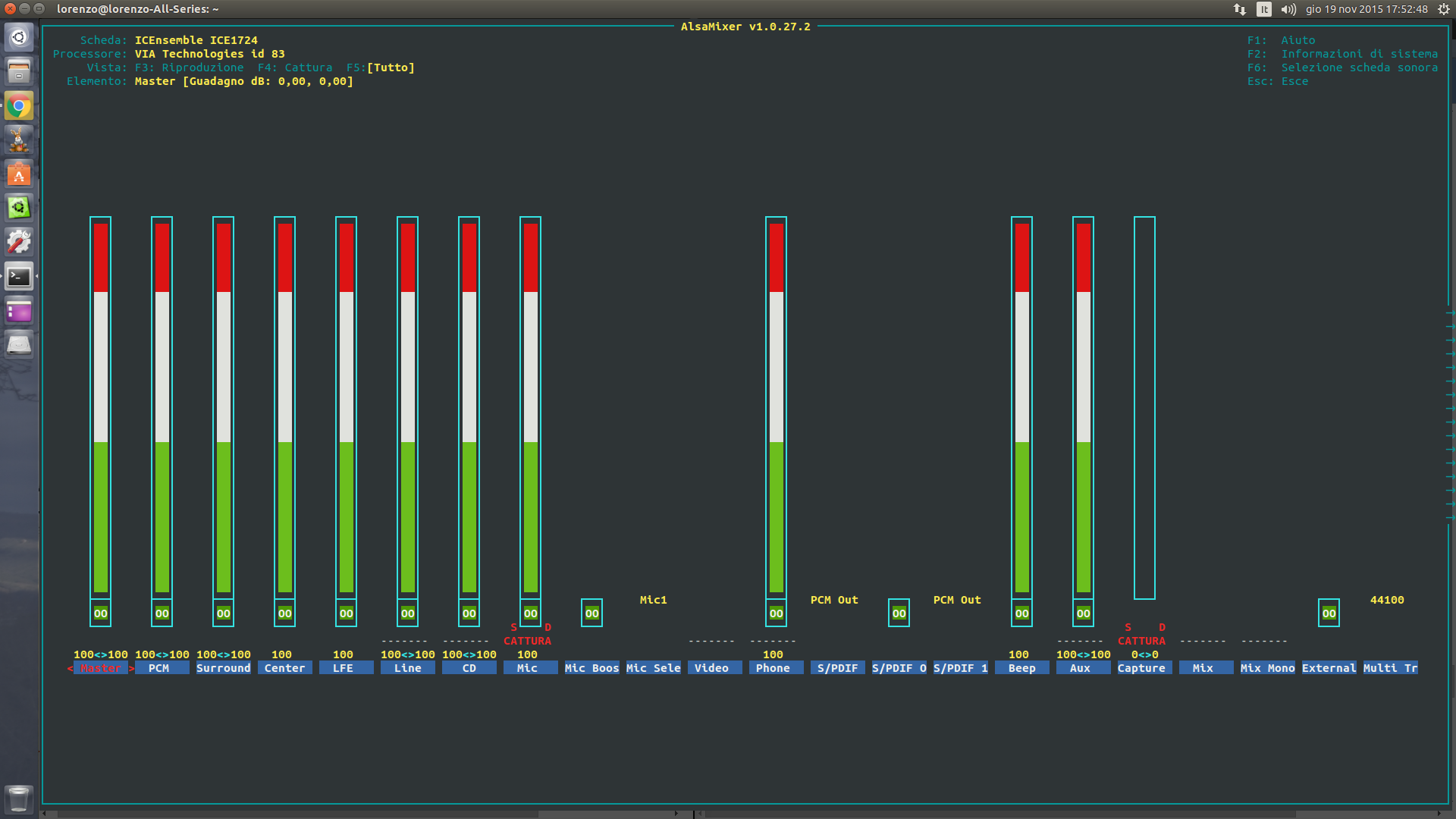The height and width of the screenshot is (819, 1456).
Task: Open the aMule donkey icon
Action: tap(19, 140)
